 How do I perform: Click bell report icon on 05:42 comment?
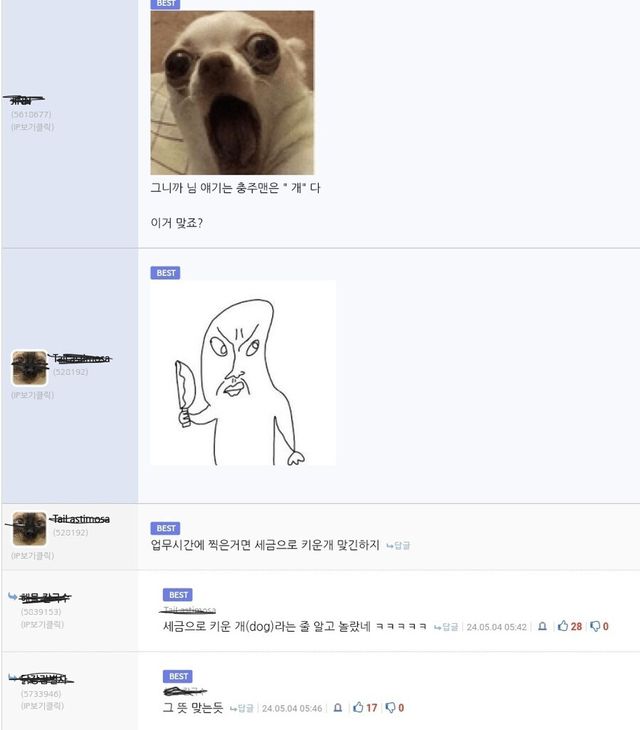tap(542, 627)
